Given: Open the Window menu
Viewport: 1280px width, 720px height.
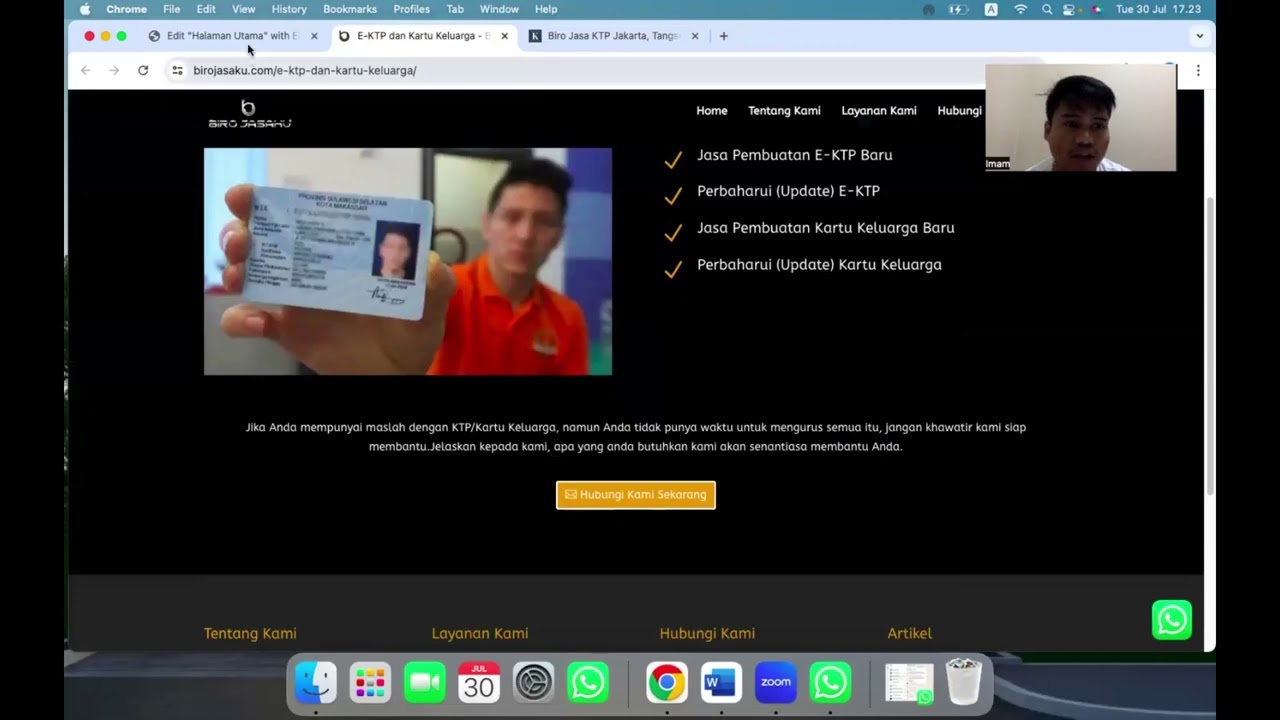Looking at the screenshot, I should pos(499,9).
